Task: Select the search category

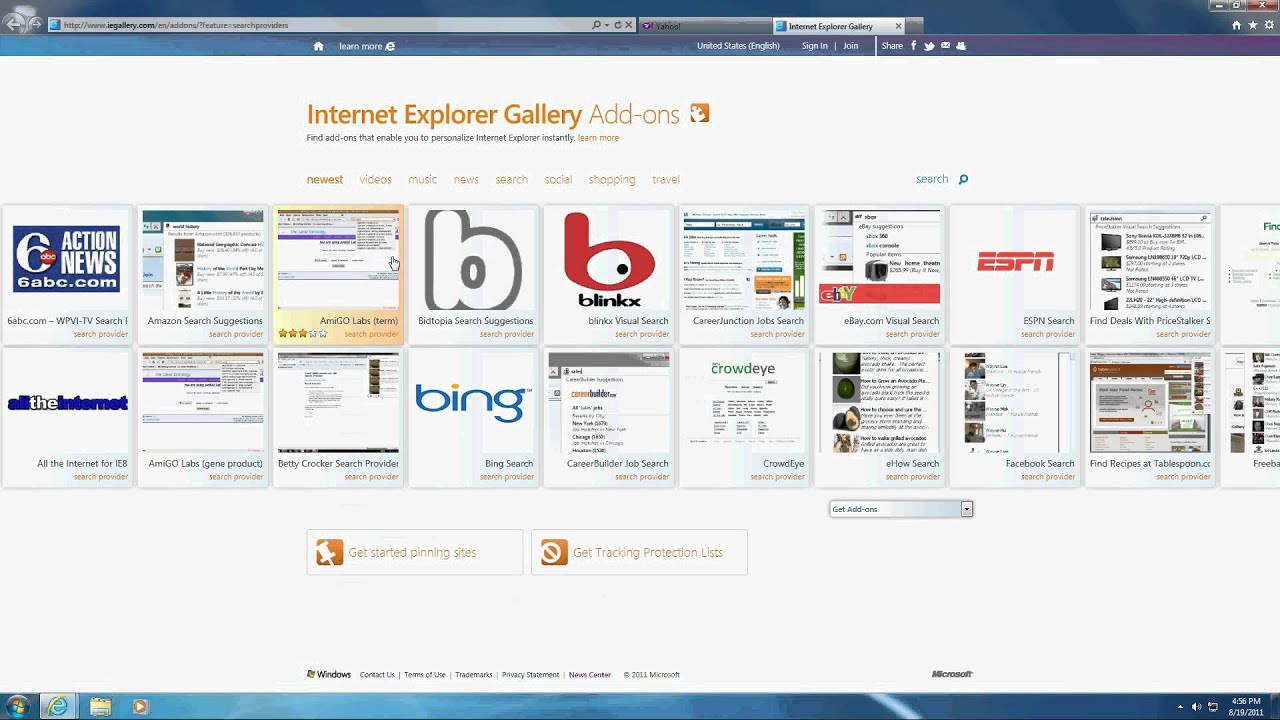Action: coord(511,179)
